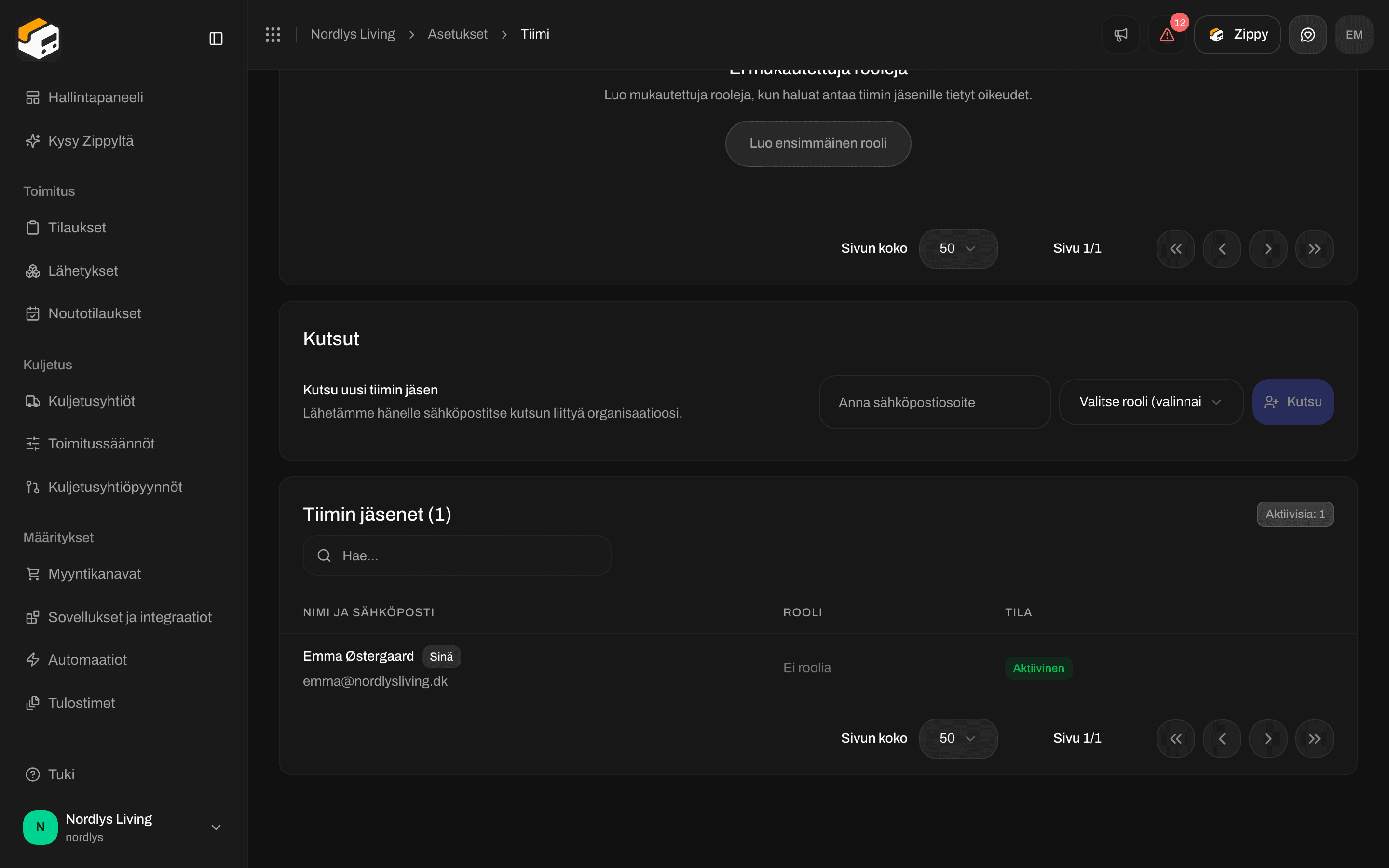Open the announcements megaphone icon
Image resolution: width=1389 pixels, height=868 pixels.
1120,34
